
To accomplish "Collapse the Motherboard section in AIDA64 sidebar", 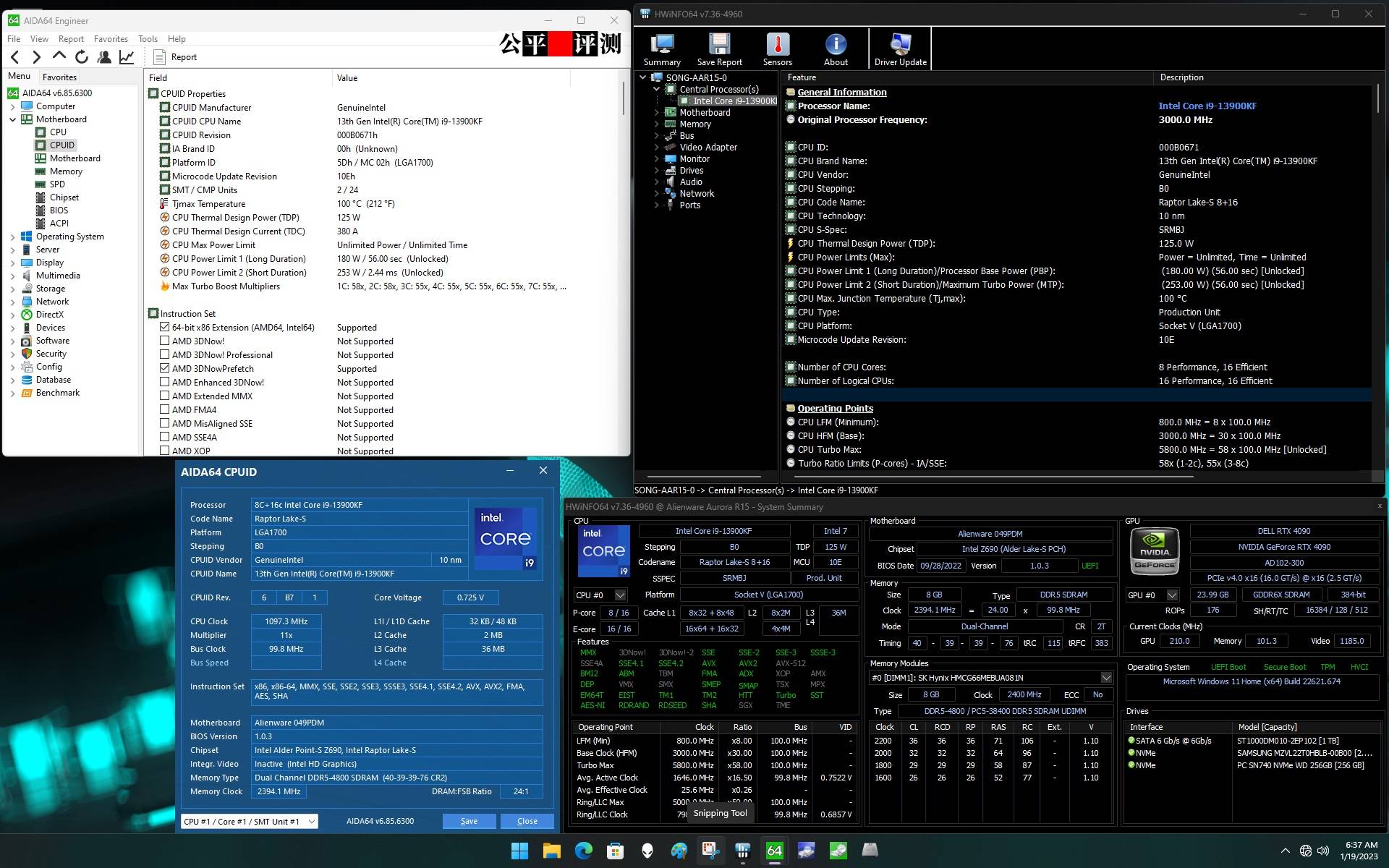I will pyautogui.click(x=12, y=119).
